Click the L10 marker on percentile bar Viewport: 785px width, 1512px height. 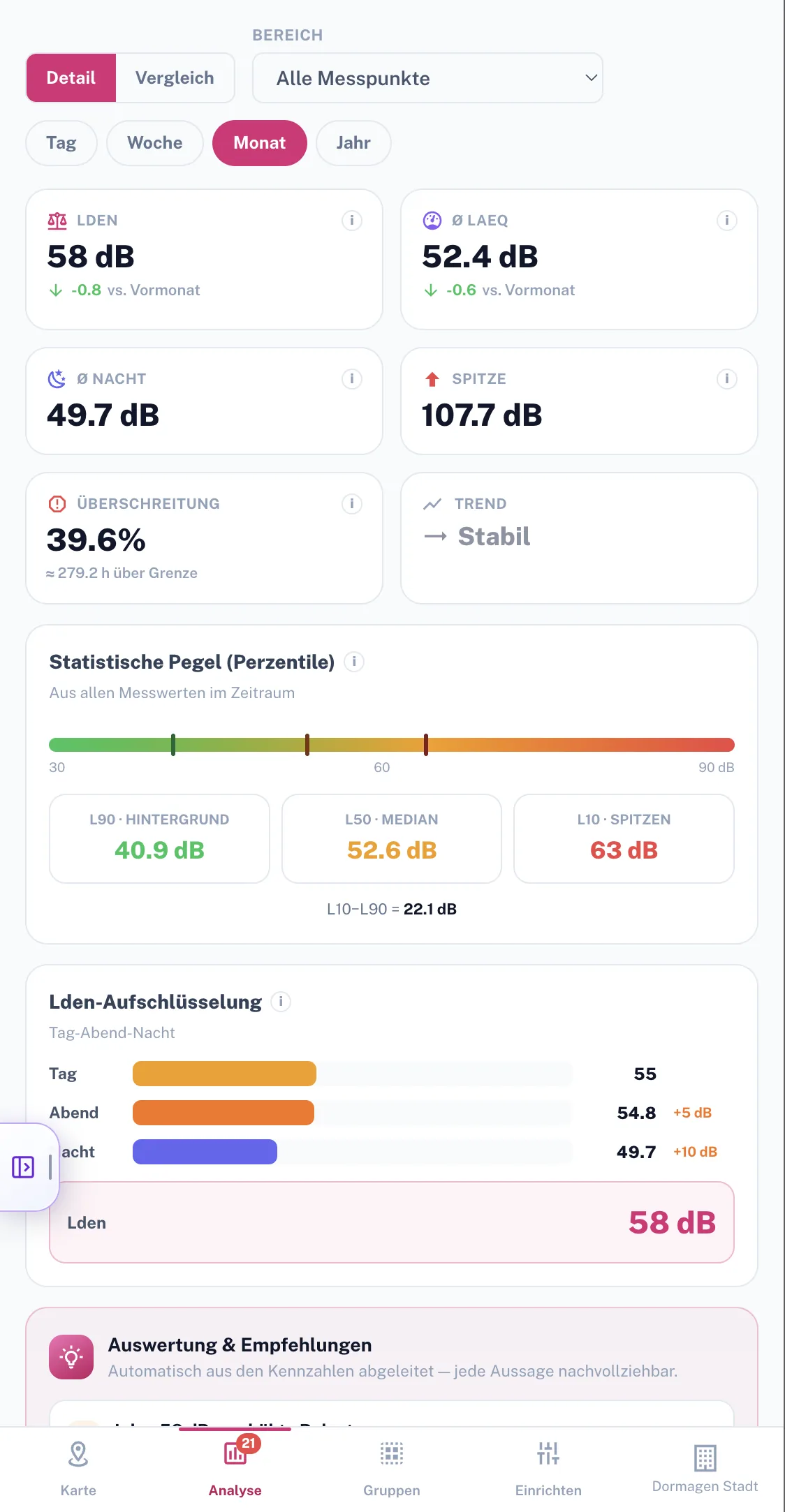[x=426, y=745]
